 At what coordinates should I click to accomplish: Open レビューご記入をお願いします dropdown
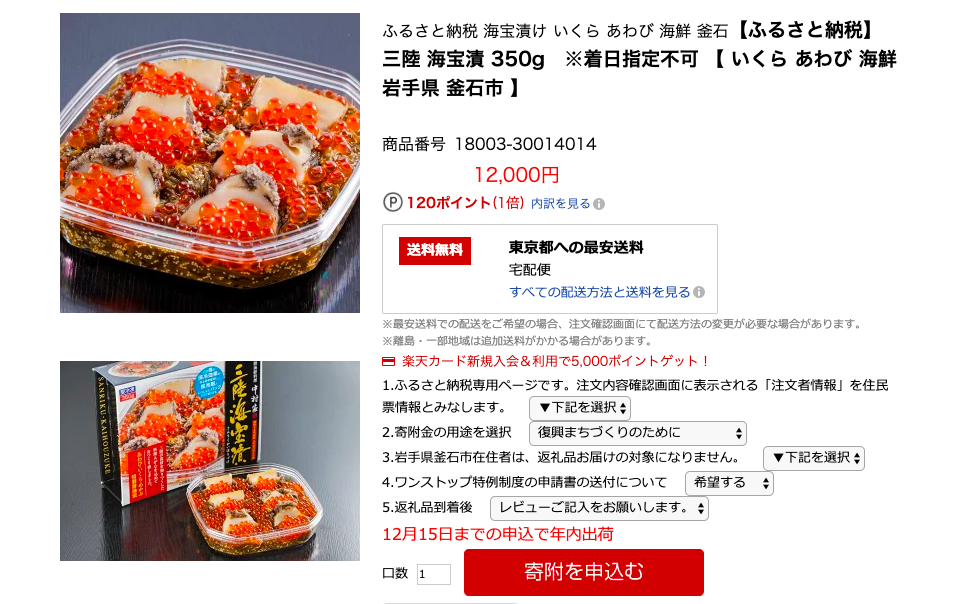coord(599,509)
